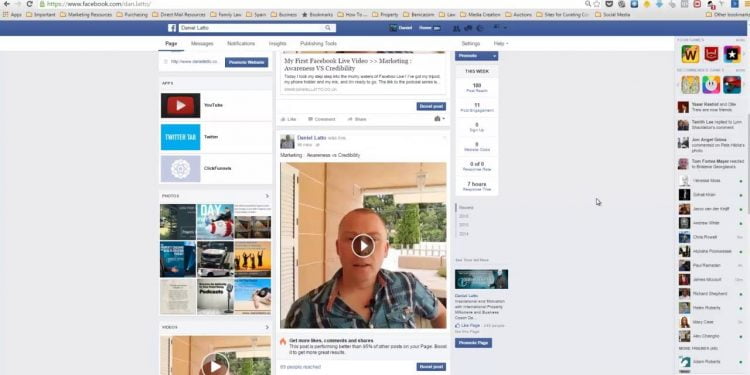This screenshot has width=750, height=375.
Task: Expand Videos section with its arrow
Action: pyautogui.click(x=267, y=327)
